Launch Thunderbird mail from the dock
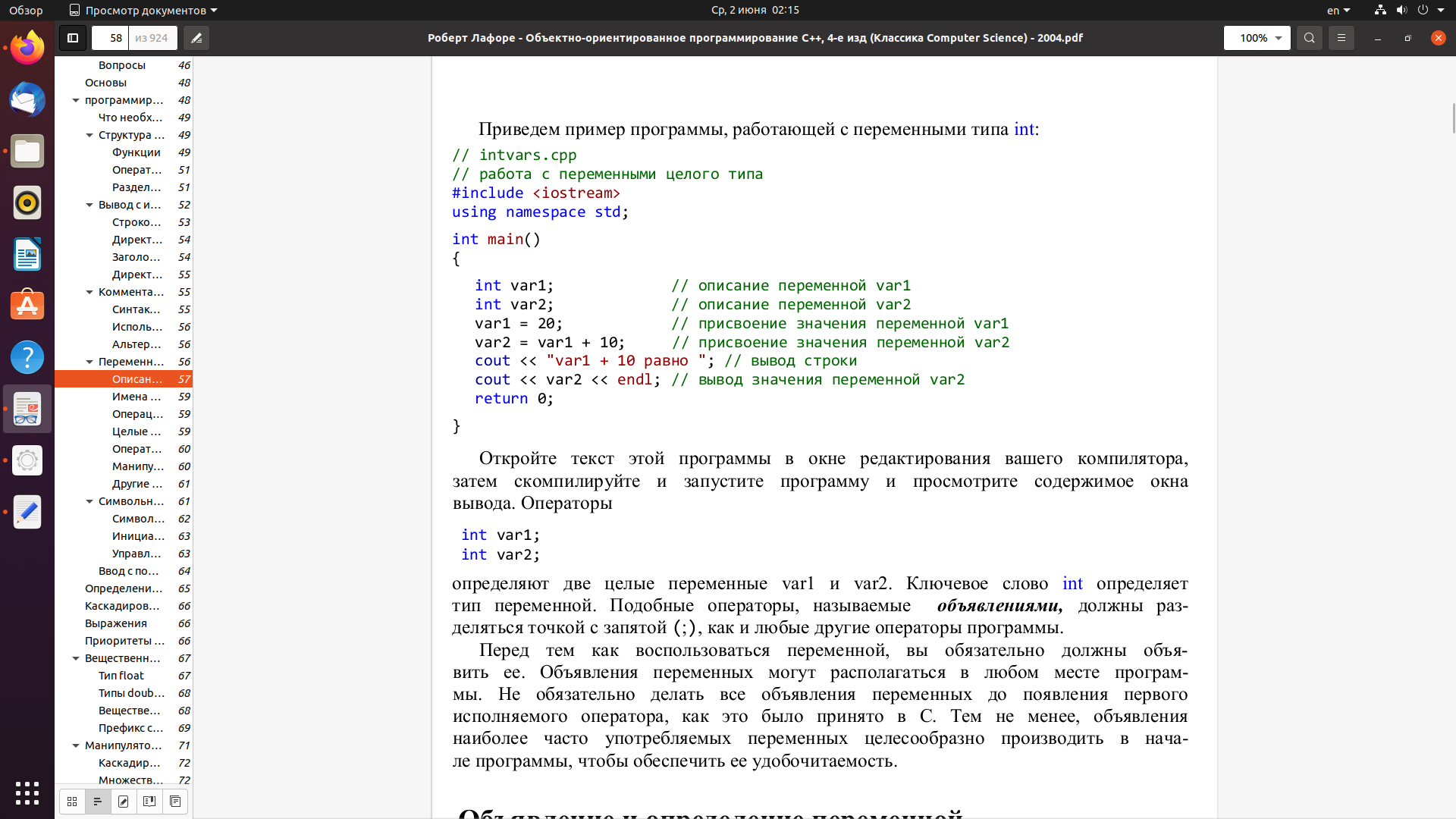The image size is (1456, 819). pyautogui.click(x=27, y=99)
